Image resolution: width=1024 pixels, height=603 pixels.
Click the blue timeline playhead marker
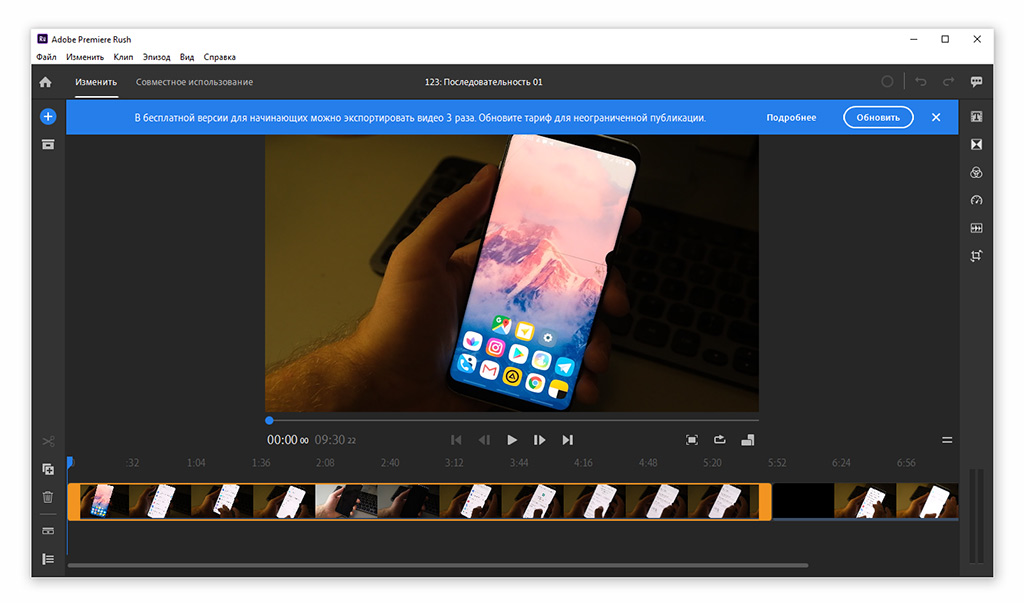pos(70,463)
